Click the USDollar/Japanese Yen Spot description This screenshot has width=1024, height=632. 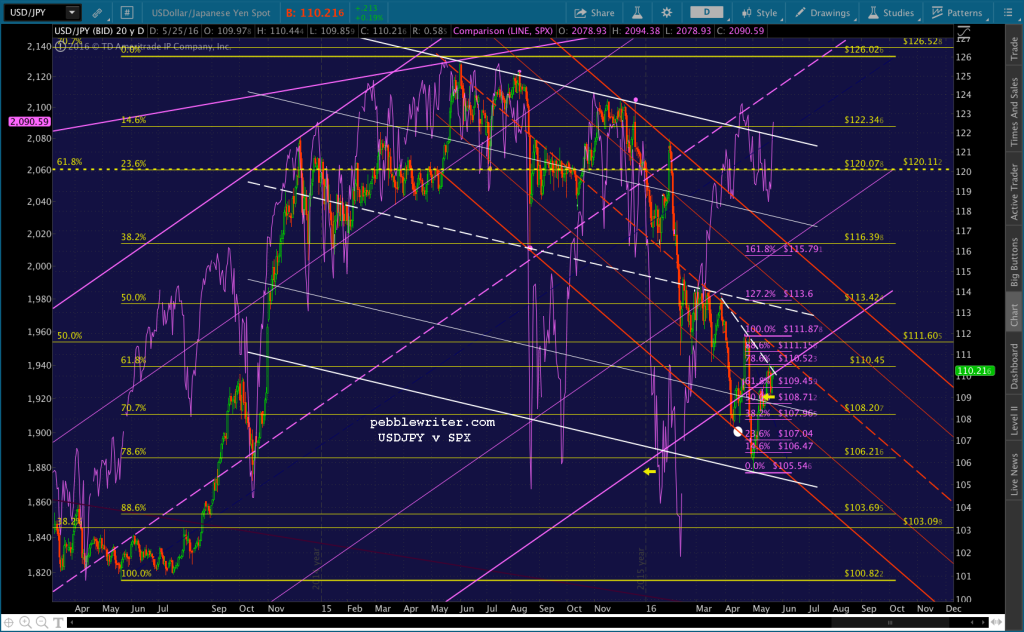[212, 12]
